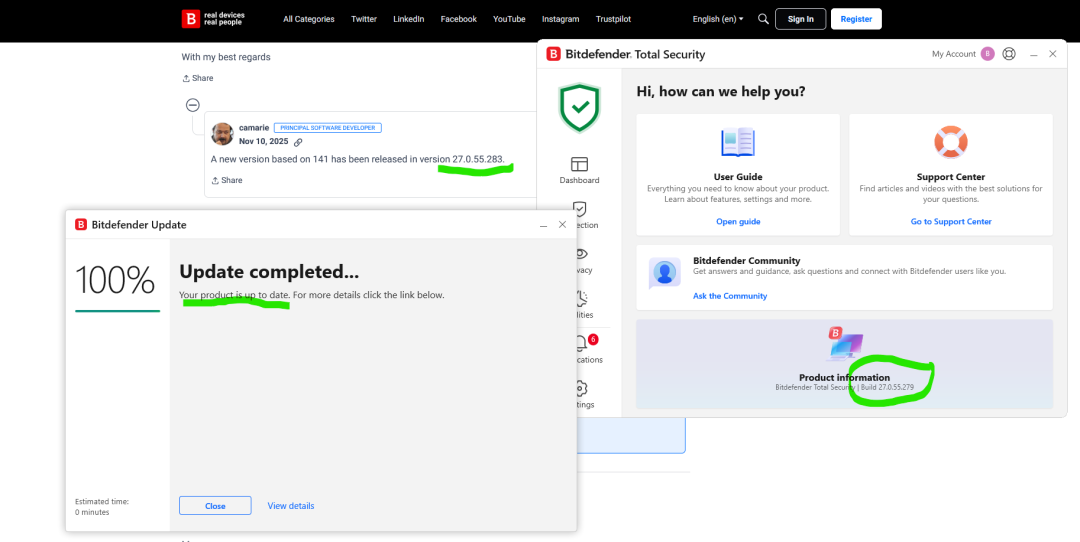
Task: Open All Categories in the forum nav
Action: [309, 19]
